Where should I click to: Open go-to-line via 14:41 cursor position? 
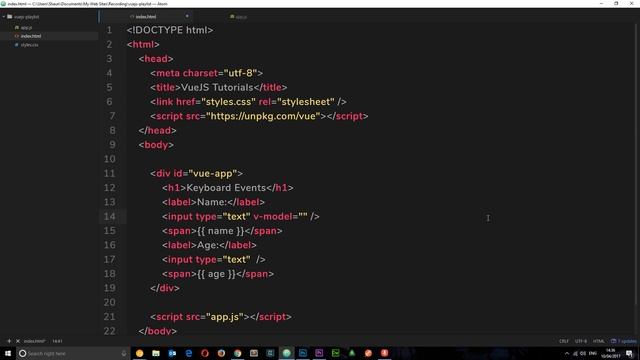57,341
